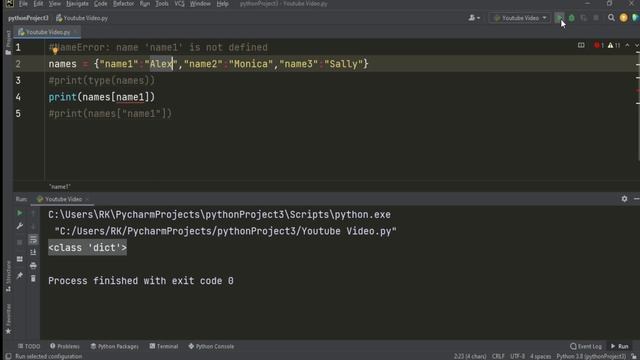This screenshot has width=640, height=360.
Task: Start debugging with the green bug icon
Action: point(572,18)
